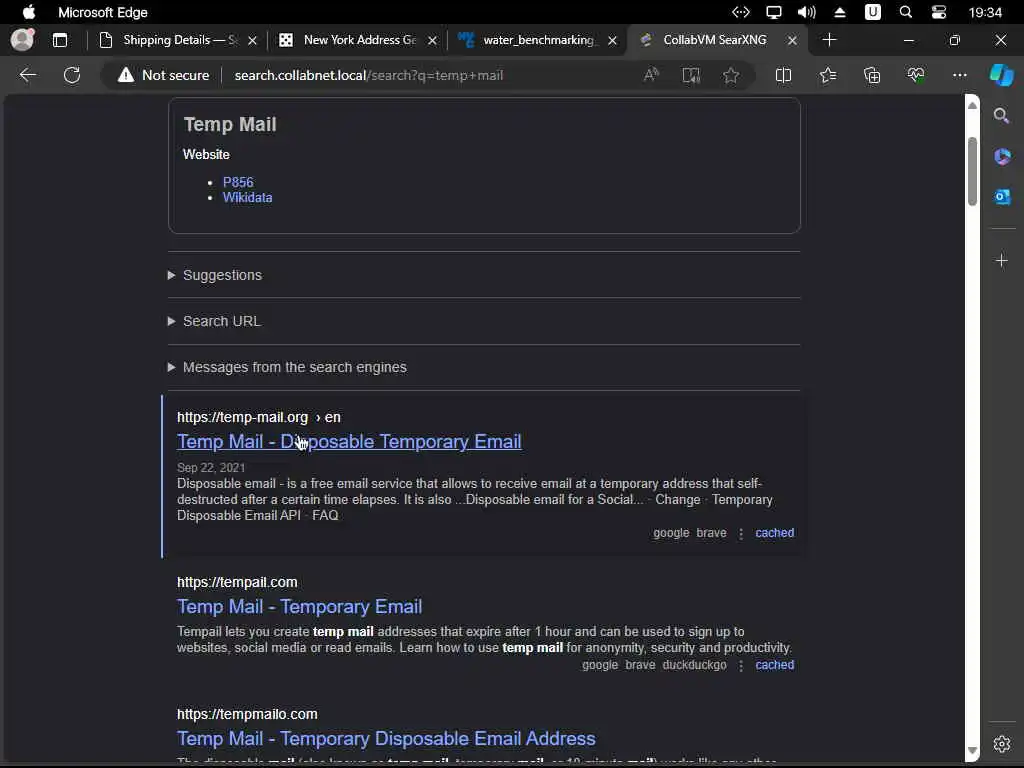
Task: Click the menu bar clock 19:34
Action: pos(985,12)
